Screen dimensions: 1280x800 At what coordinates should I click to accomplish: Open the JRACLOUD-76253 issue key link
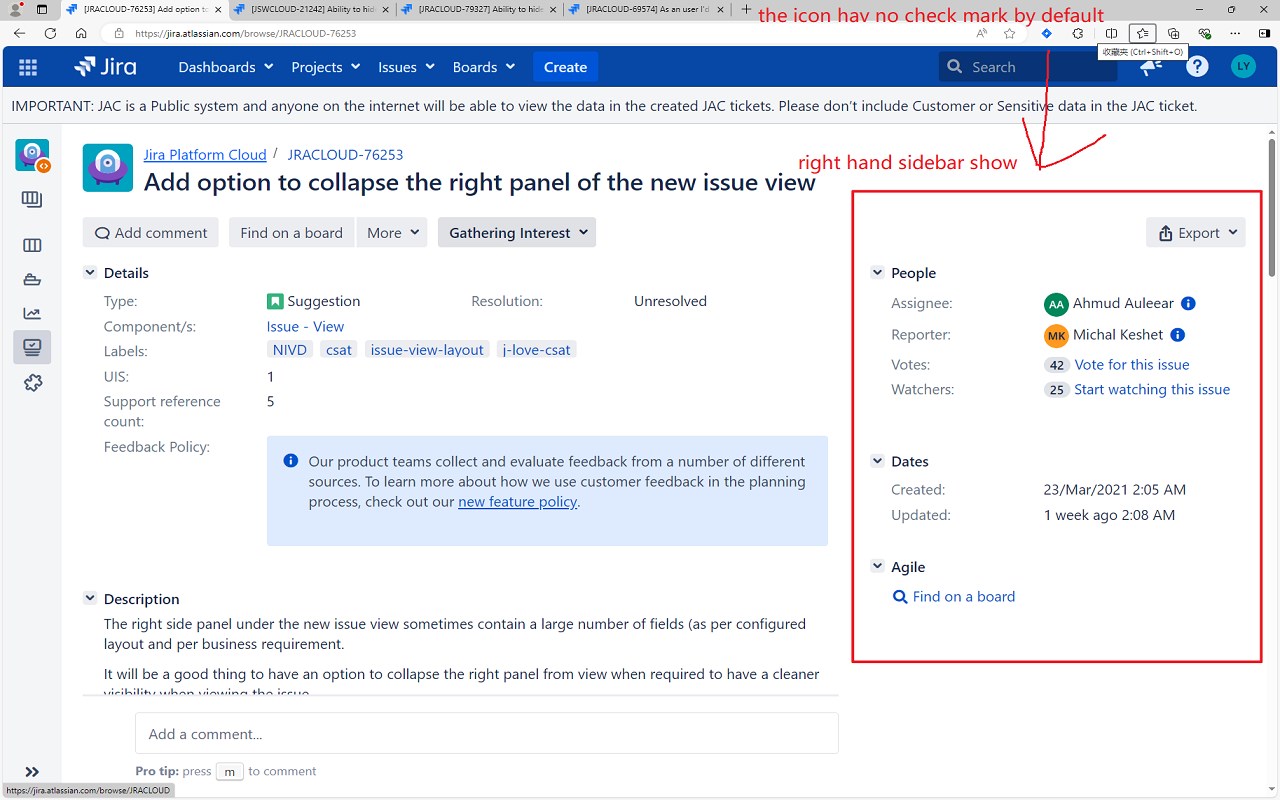(x=346, y=155)
